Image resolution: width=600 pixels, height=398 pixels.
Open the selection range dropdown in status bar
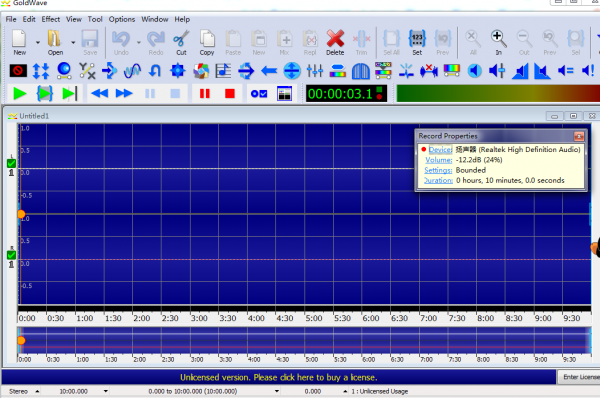coord(277,391)
